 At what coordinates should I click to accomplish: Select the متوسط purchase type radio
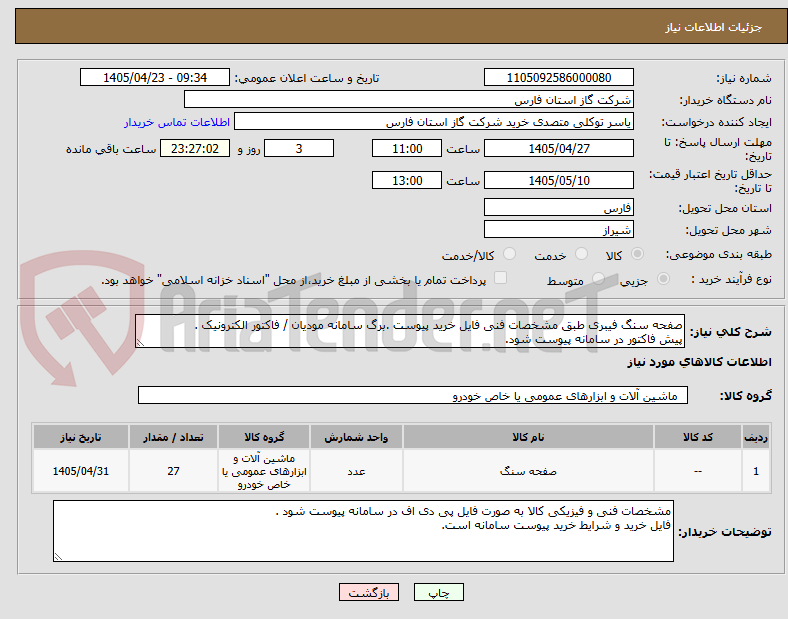coord(598,279)
